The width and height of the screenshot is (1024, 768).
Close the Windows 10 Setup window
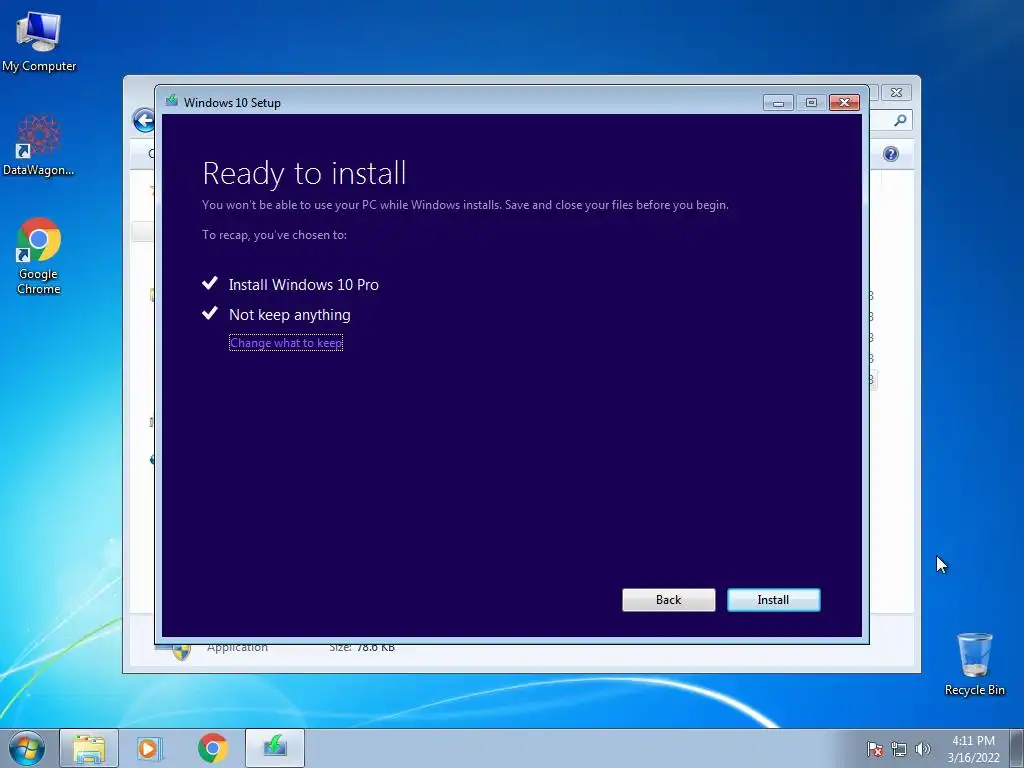pyautogui.click(x=844, y=103)
